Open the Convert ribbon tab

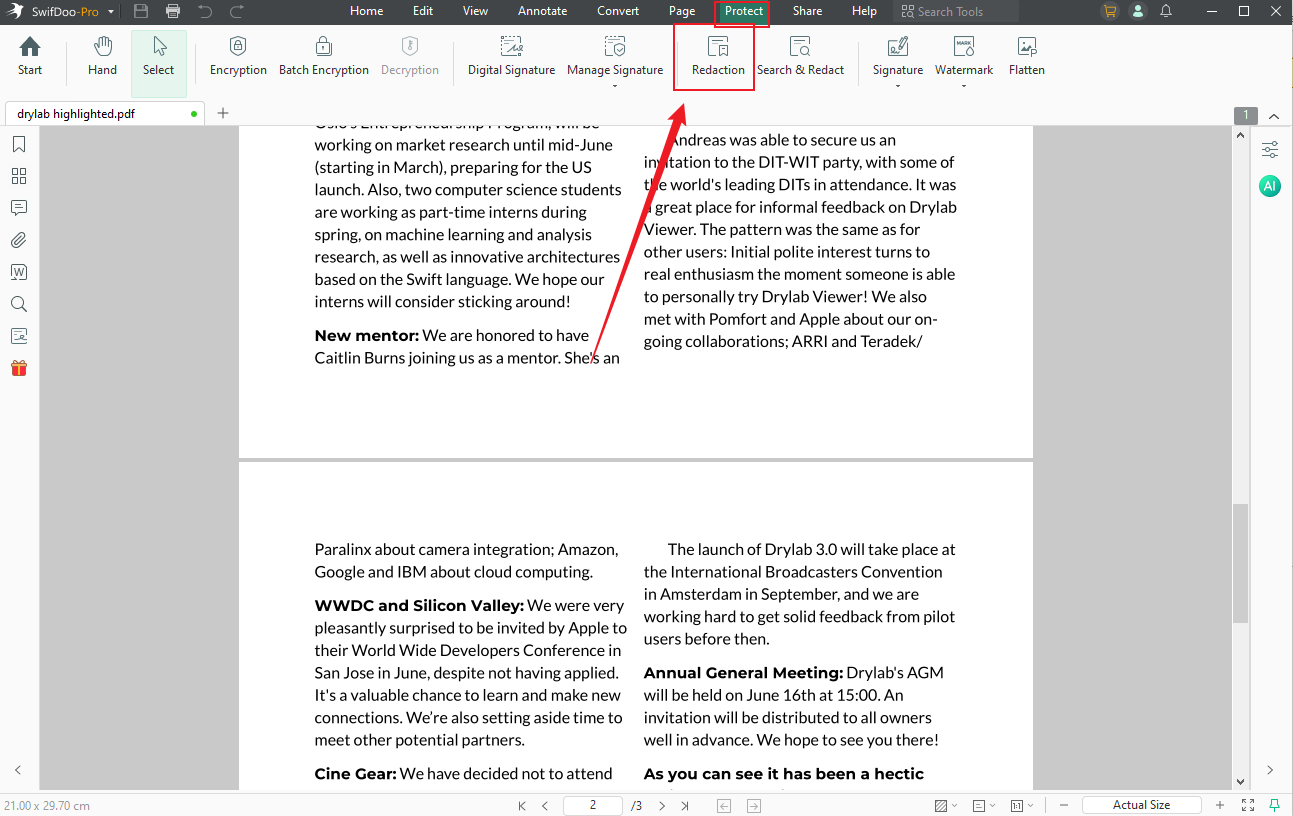pos(617,11)
